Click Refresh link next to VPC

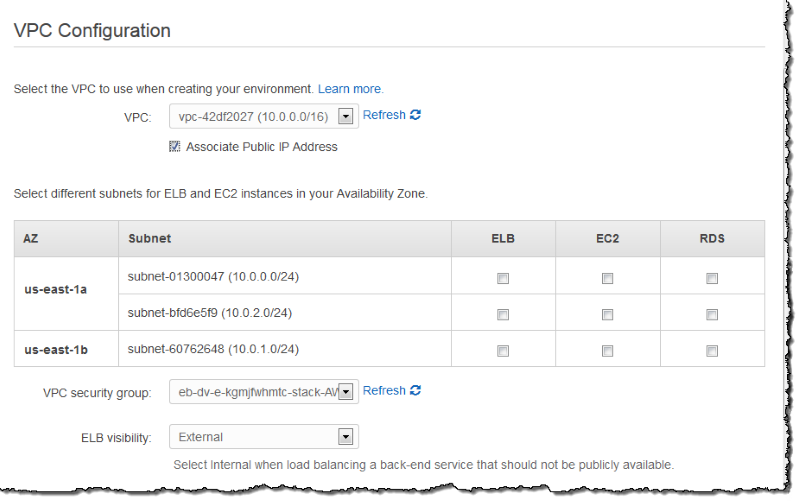coord(384,115)
